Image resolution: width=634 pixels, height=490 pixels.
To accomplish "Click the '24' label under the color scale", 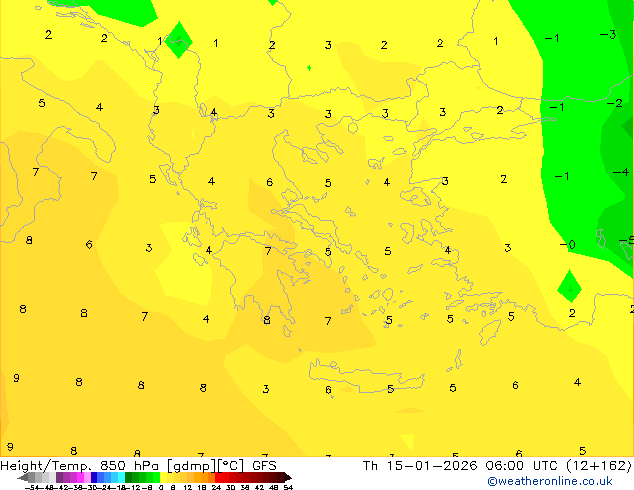I will [216, 487].
